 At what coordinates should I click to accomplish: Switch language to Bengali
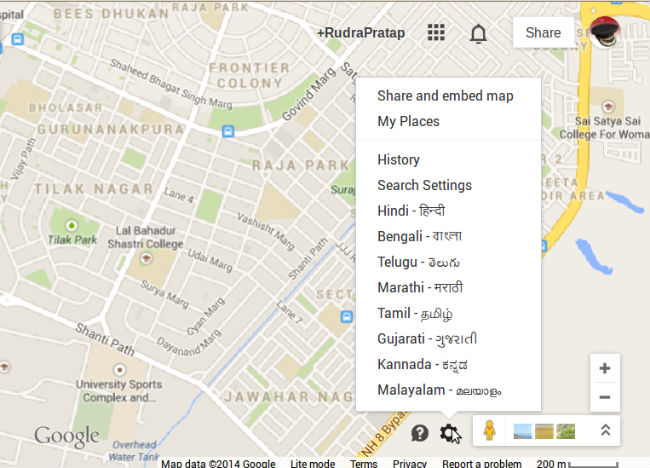coord(419,236)
